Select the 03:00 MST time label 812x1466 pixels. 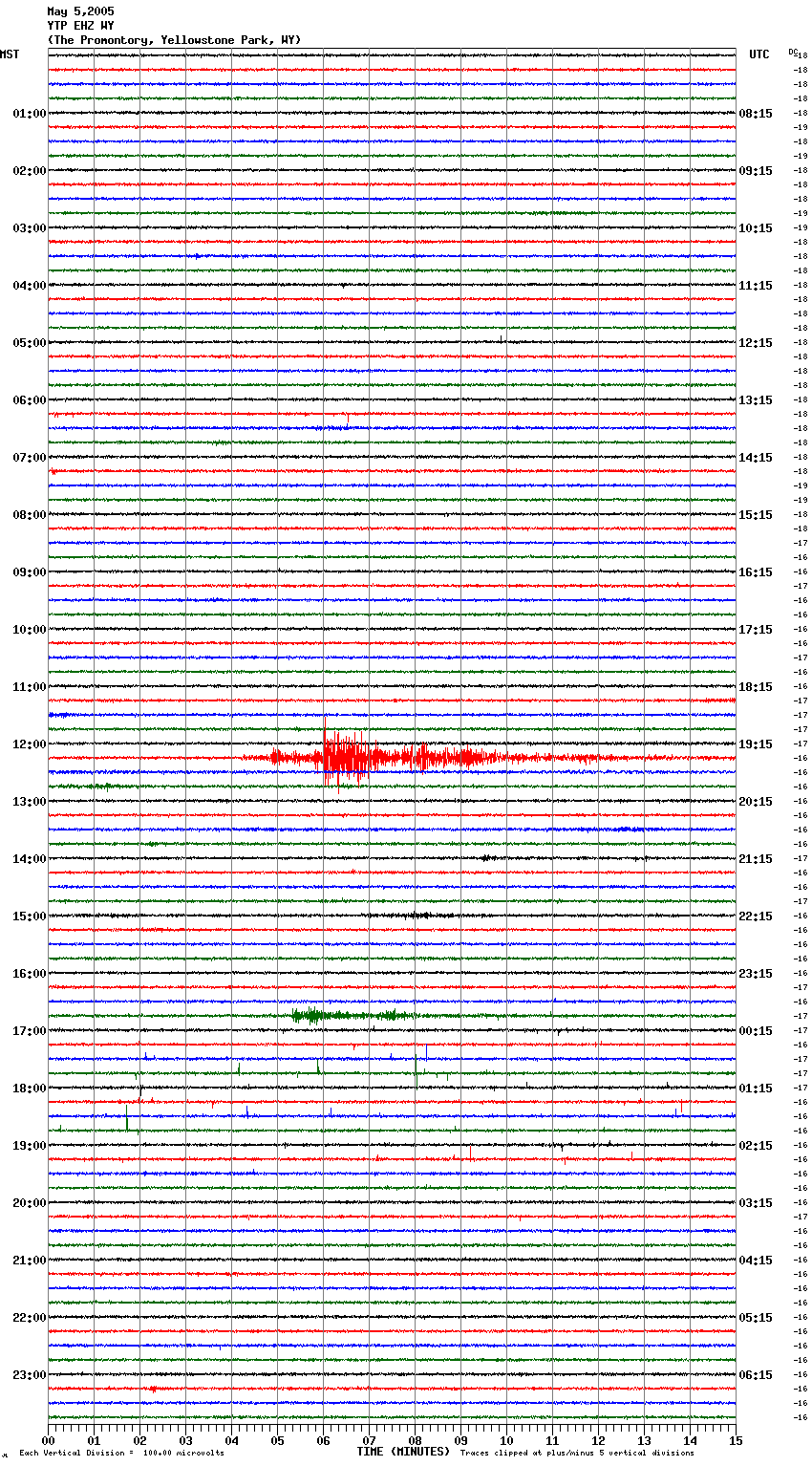tap(30, 228)
